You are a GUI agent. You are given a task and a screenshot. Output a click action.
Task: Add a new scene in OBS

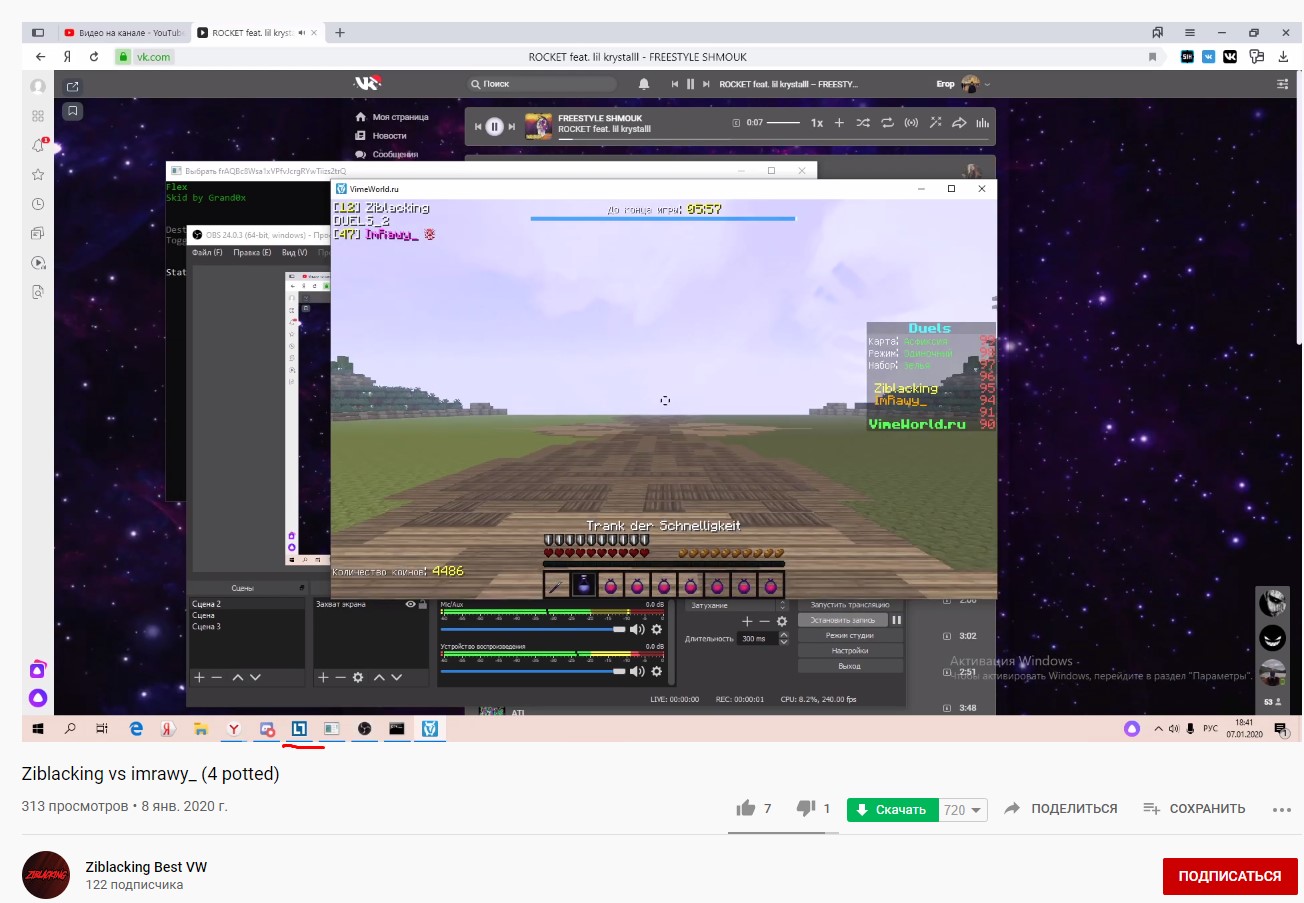click(199, 677)
